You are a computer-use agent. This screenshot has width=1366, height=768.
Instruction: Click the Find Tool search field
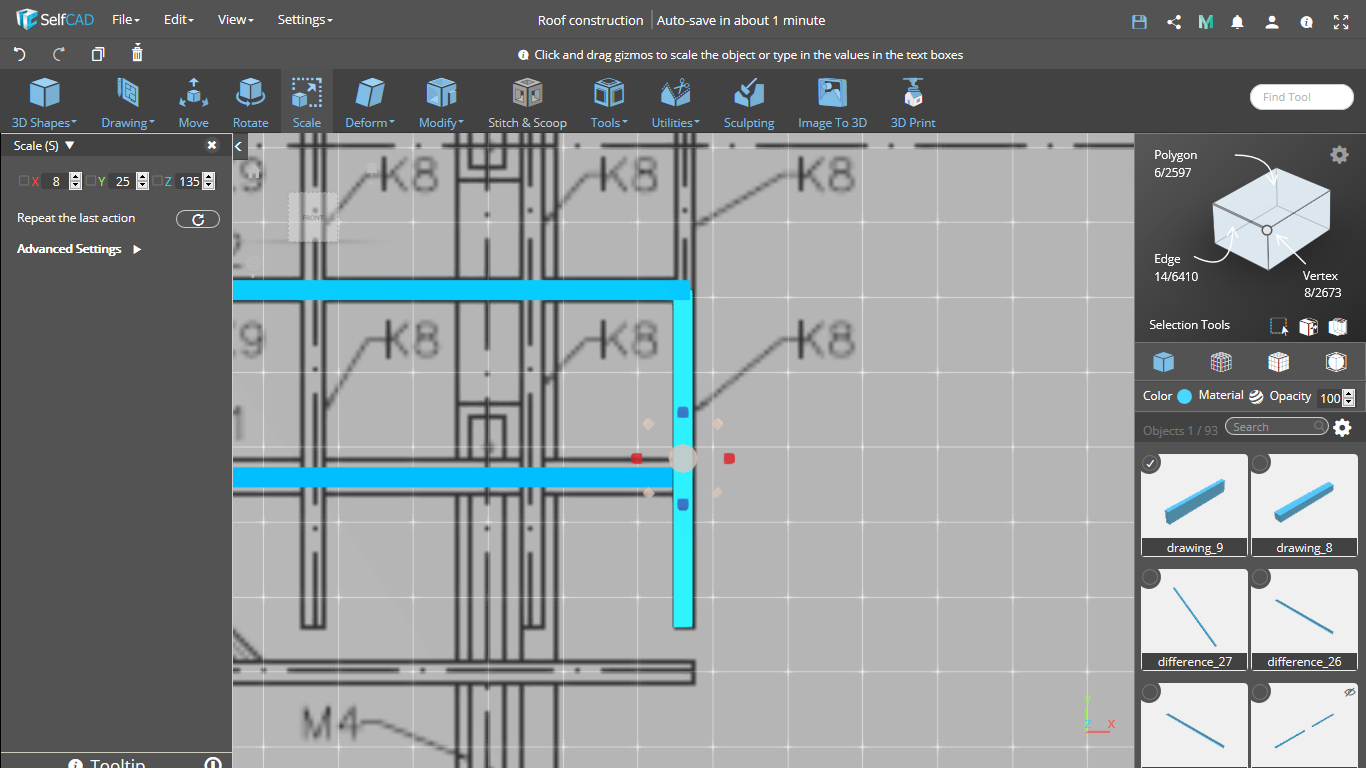tap(1302, 97)
